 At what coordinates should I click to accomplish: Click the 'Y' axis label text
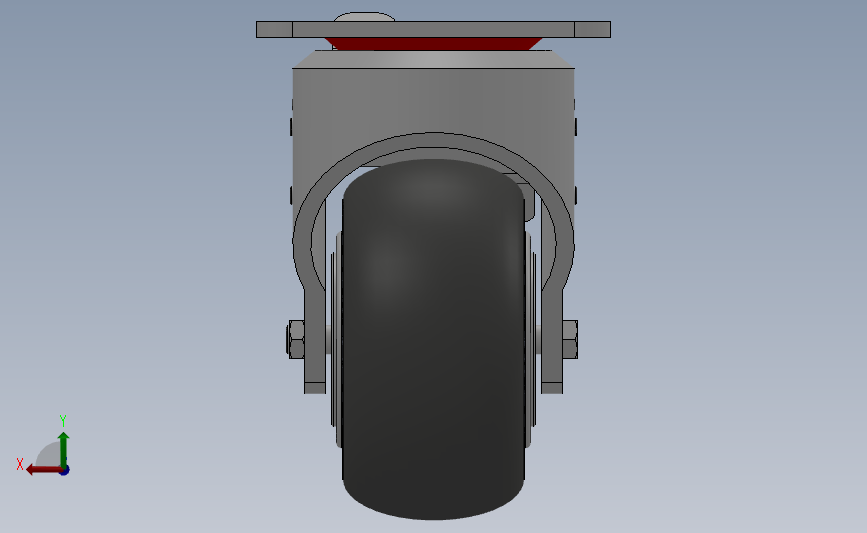pyautogui.click(x=62, y=421)
